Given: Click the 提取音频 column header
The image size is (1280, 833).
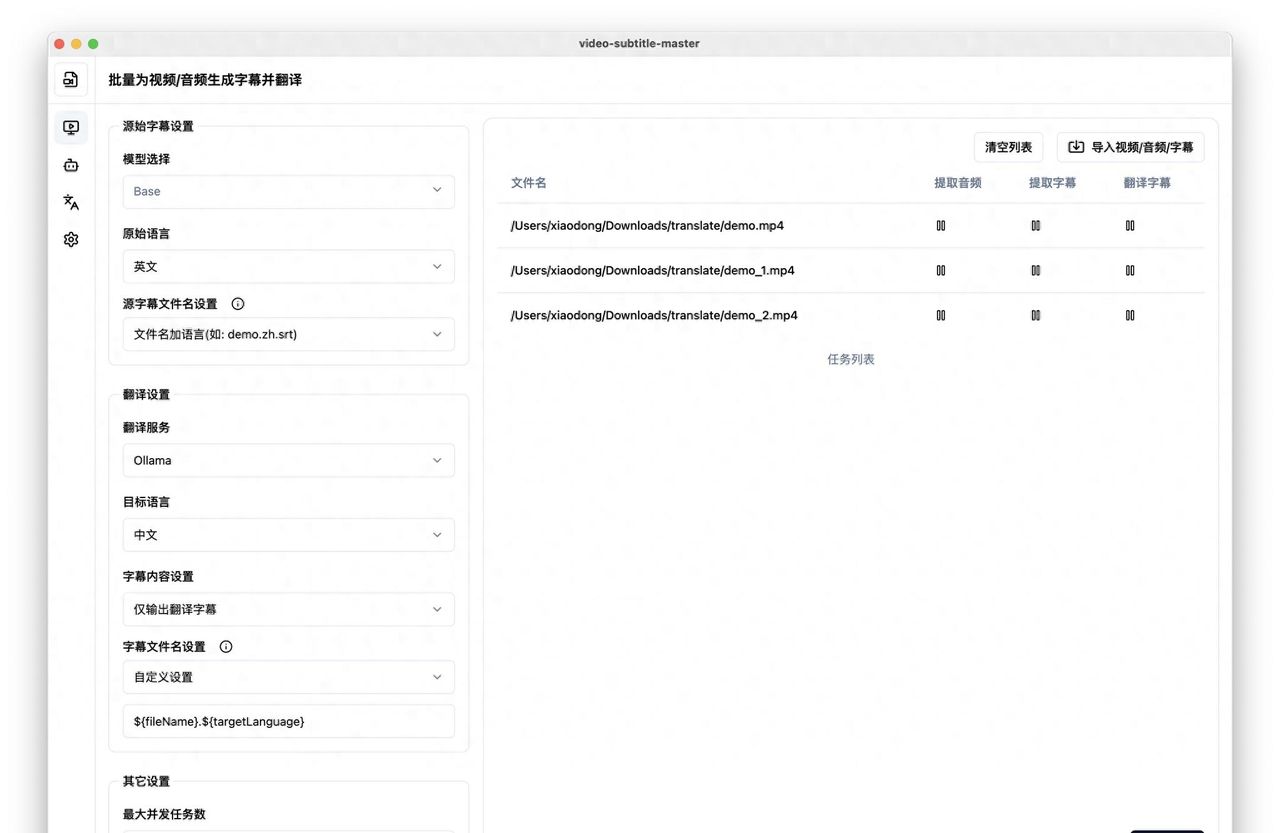Looking at the screenshot, I should coord(958,183).
